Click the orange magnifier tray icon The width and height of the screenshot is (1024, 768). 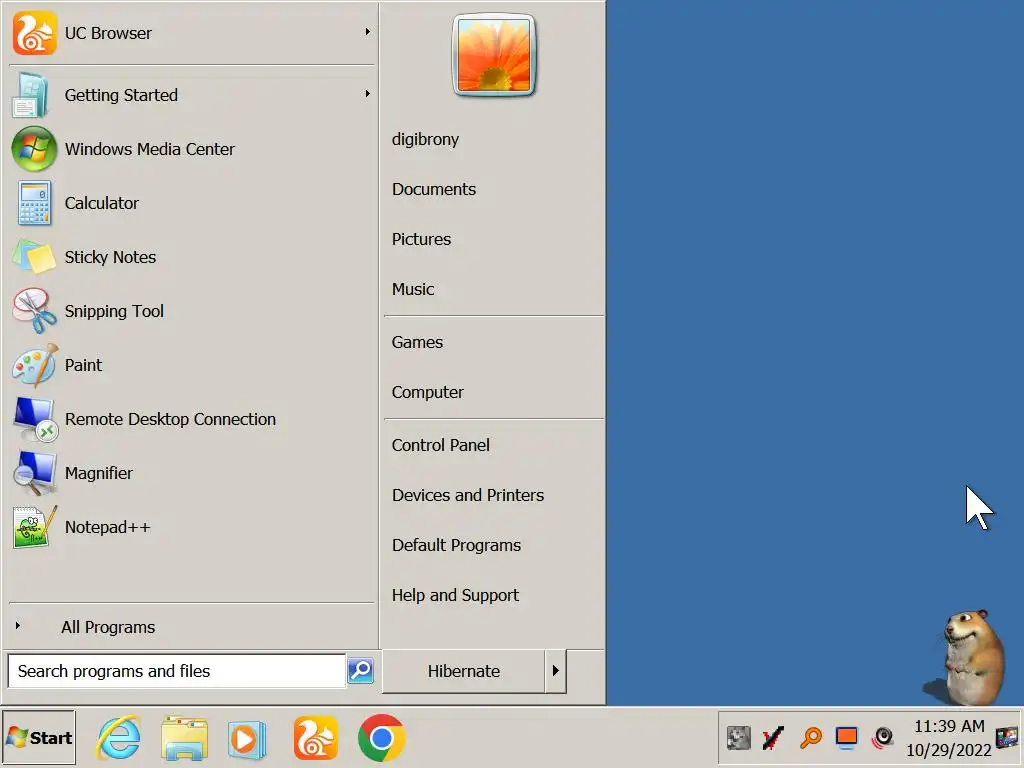click(810, 738)
